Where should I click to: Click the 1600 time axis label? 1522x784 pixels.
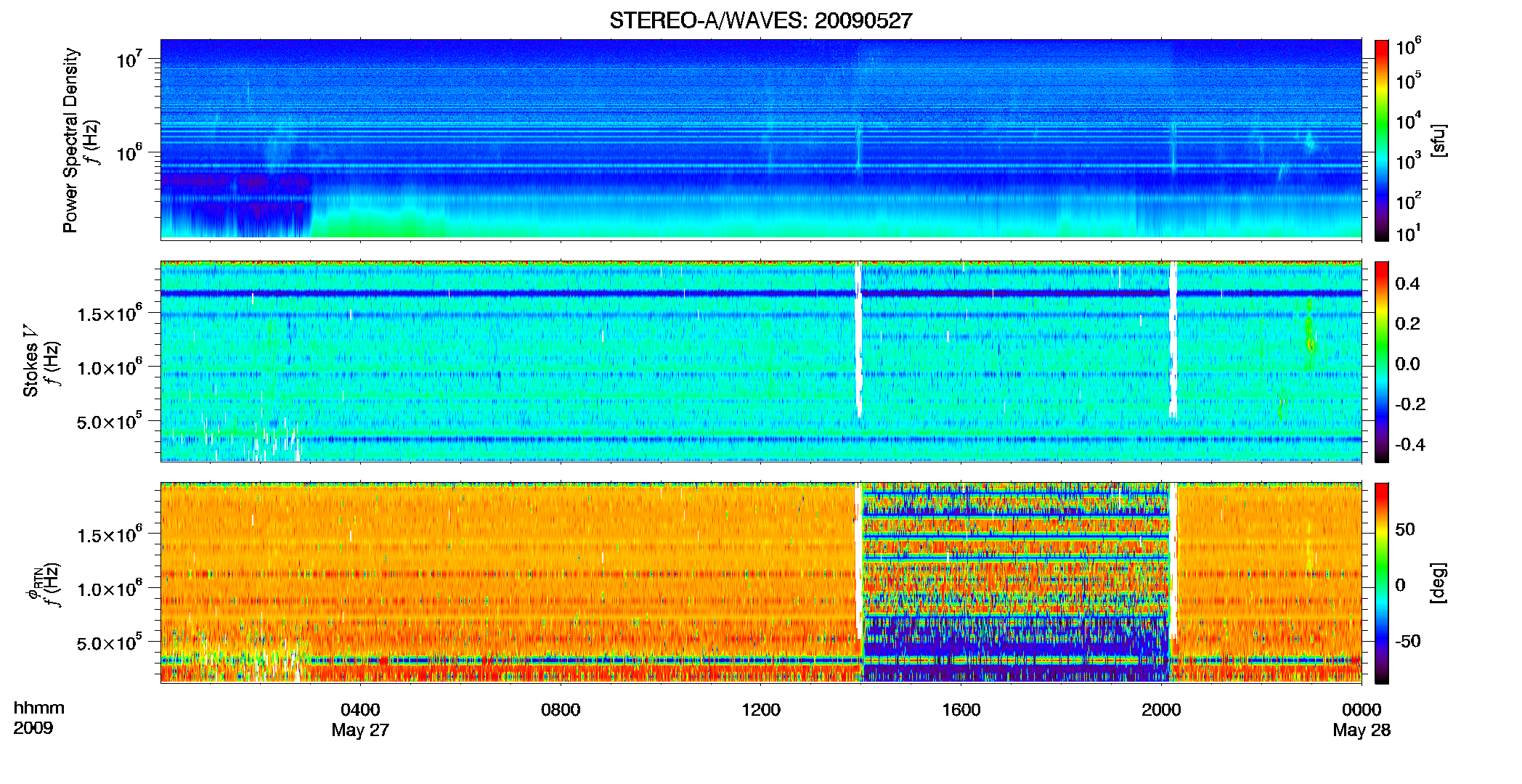961,710
